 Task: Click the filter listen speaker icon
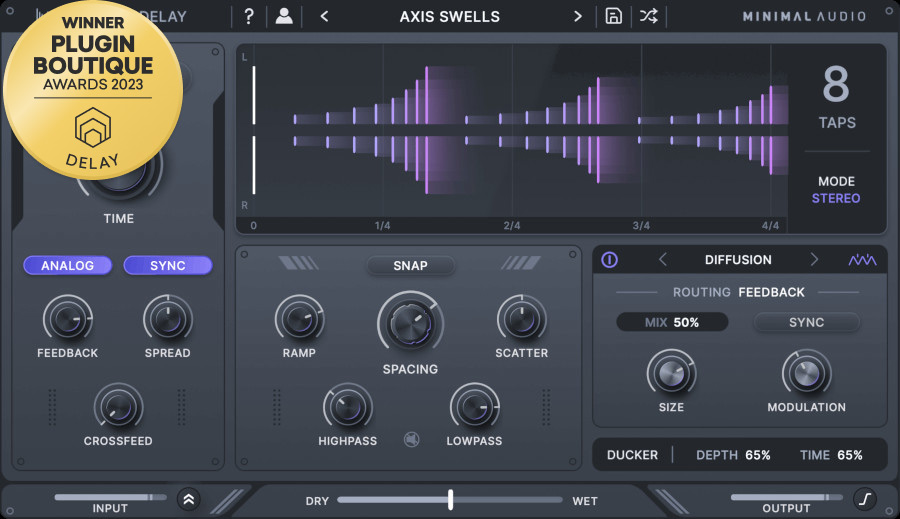tap(411, 438)
